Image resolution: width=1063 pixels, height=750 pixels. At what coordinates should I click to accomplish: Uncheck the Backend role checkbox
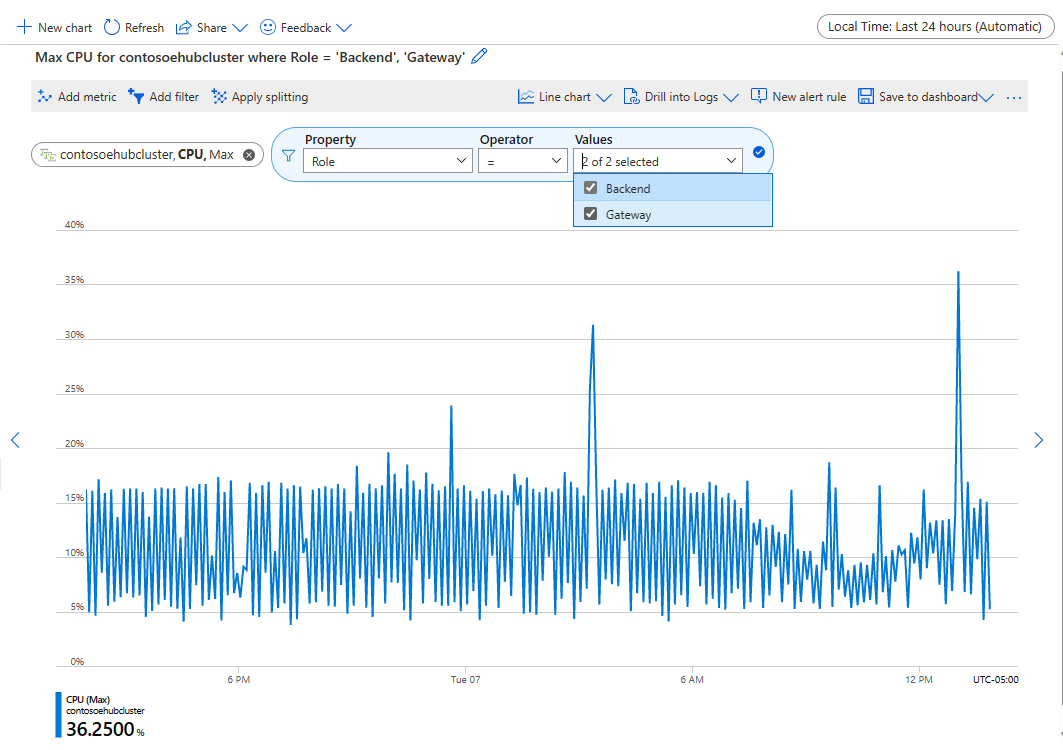pyautogui.click(x=591, y=188)
